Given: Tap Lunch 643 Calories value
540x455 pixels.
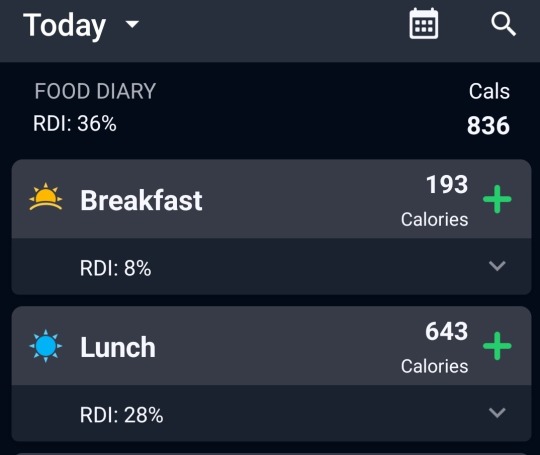Looking at the screenshot, I should coord(435,348).
